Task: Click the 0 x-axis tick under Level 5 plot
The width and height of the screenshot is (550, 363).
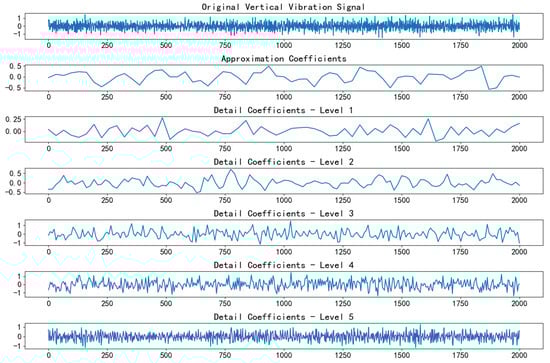Action: coord(48,355)
